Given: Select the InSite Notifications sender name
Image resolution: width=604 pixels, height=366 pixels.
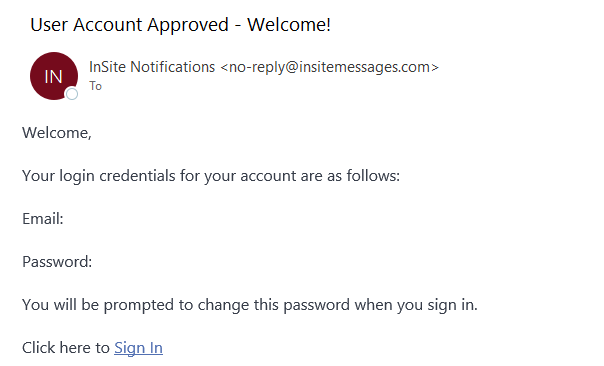Looking at the screenshot, I should click(152, 67).
